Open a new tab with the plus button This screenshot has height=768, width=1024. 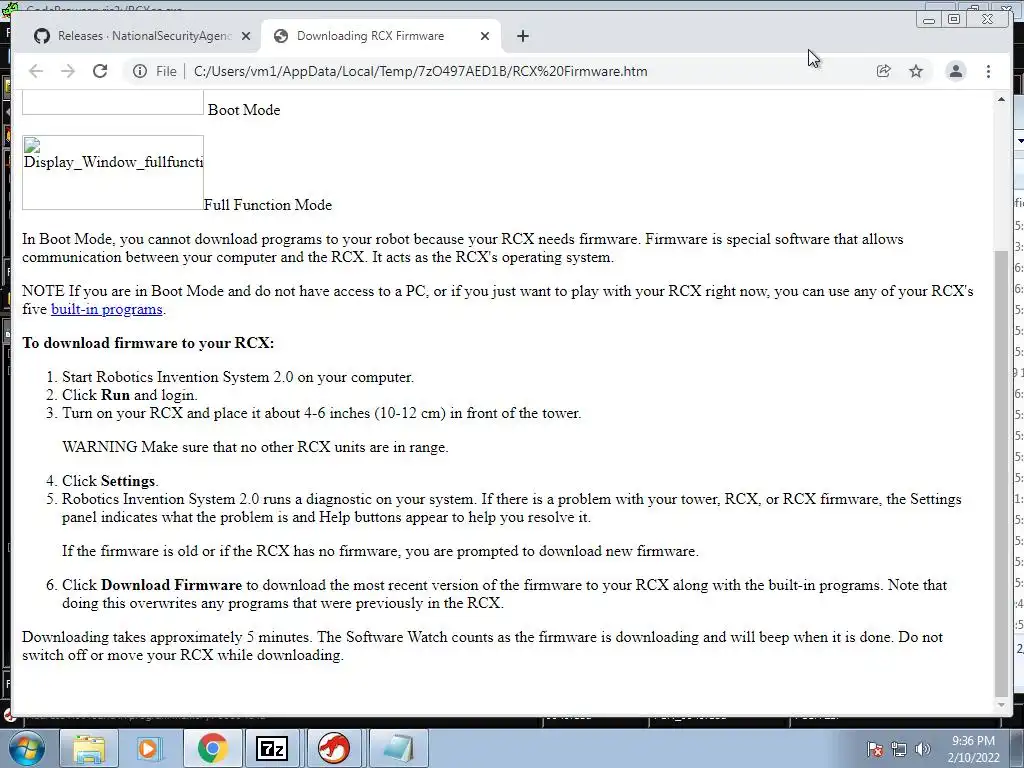(x=522, y=36)
